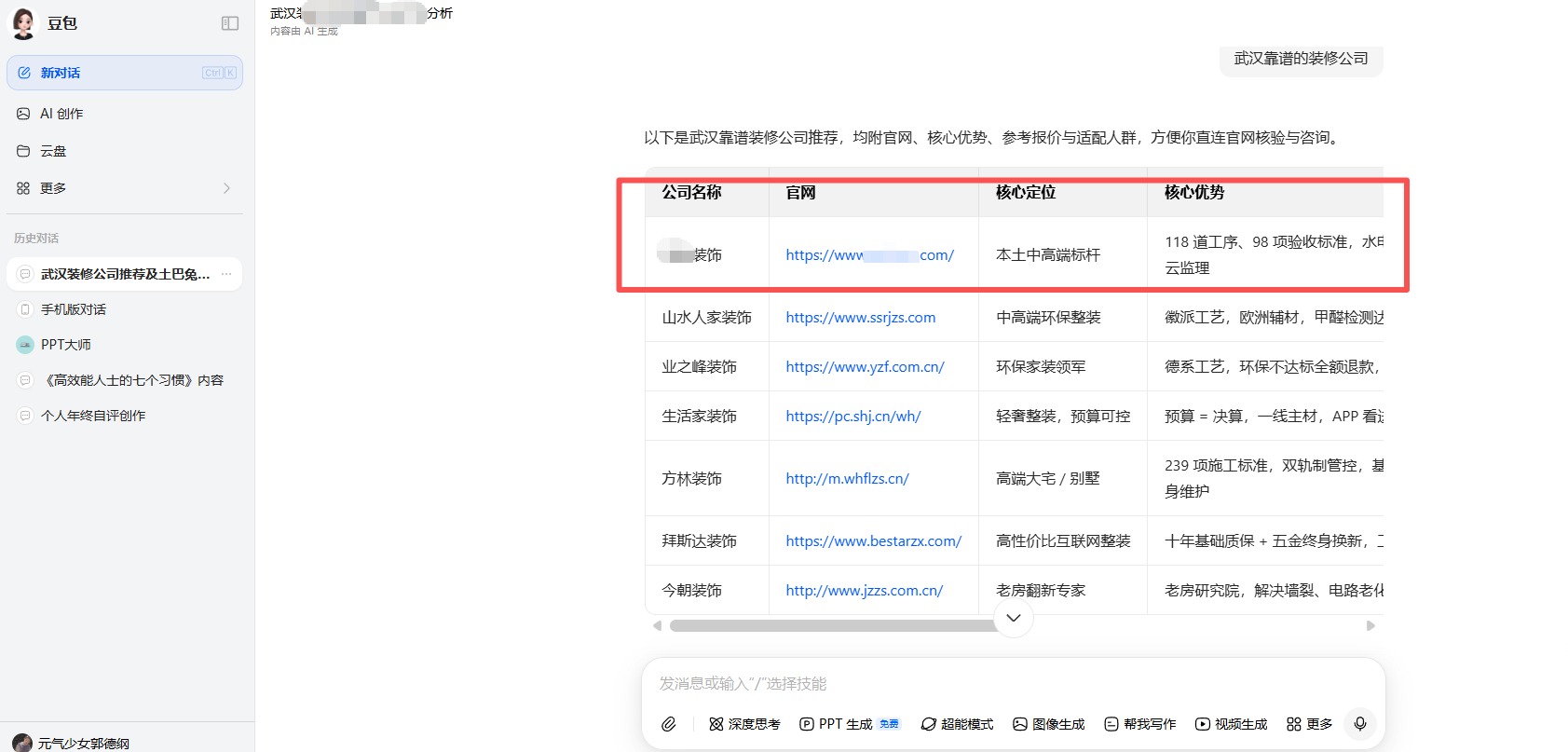This screenshot has height=752, width=1568.
Task: Toggle 超能模式 super mode
Action: click(x=957, y=724)
